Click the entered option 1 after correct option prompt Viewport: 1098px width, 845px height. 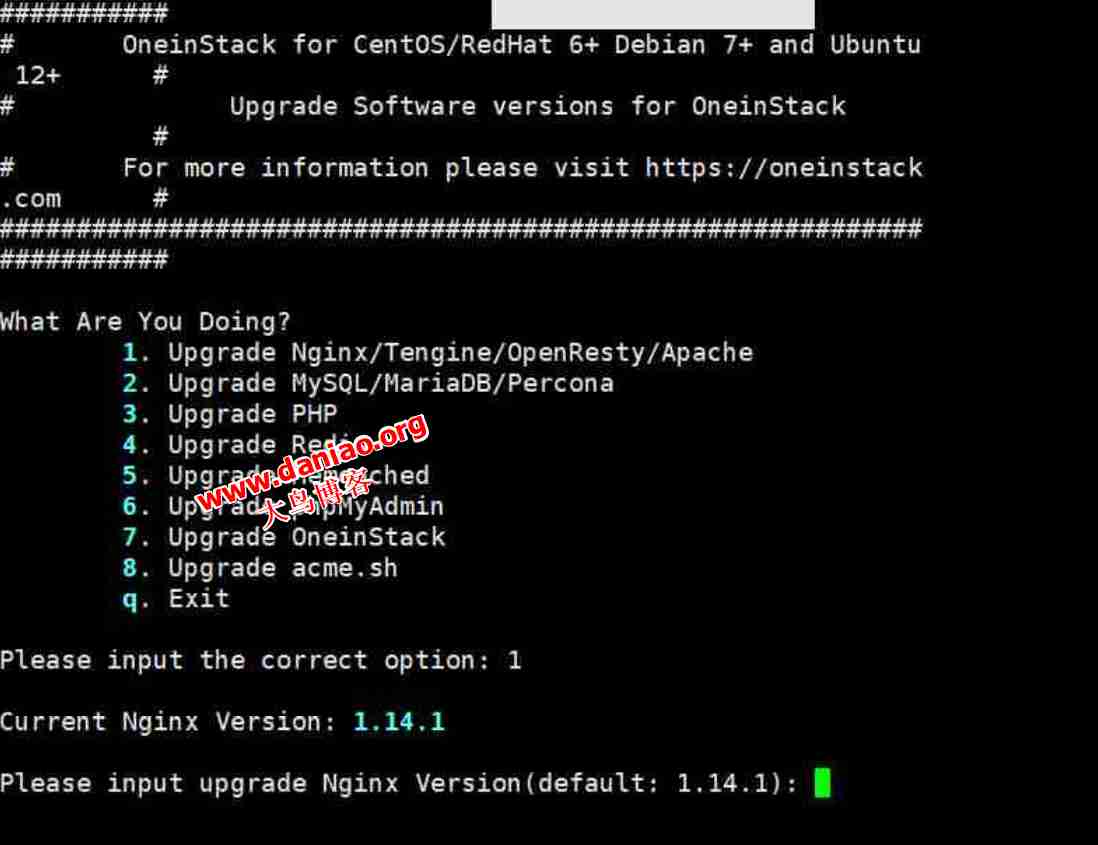(515, 660)
